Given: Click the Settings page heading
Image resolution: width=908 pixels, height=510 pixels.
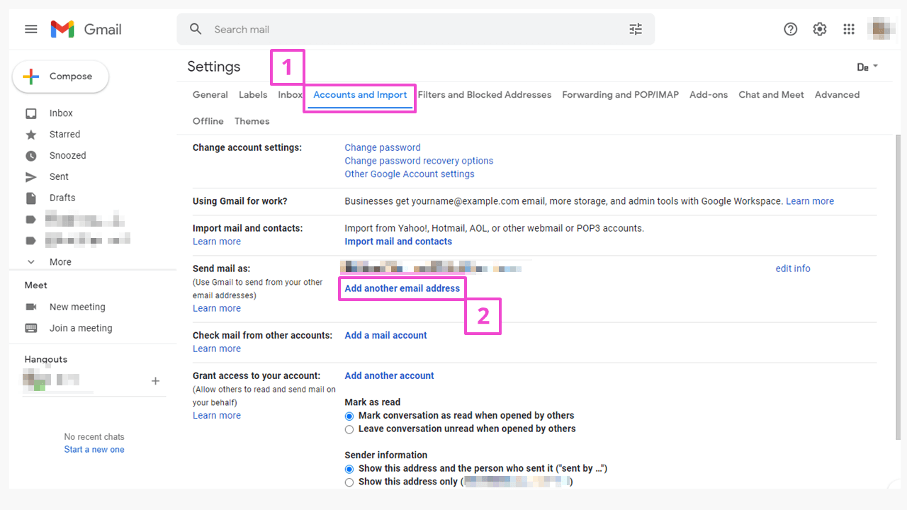Looking at the screenshot, I should point(213,67).
